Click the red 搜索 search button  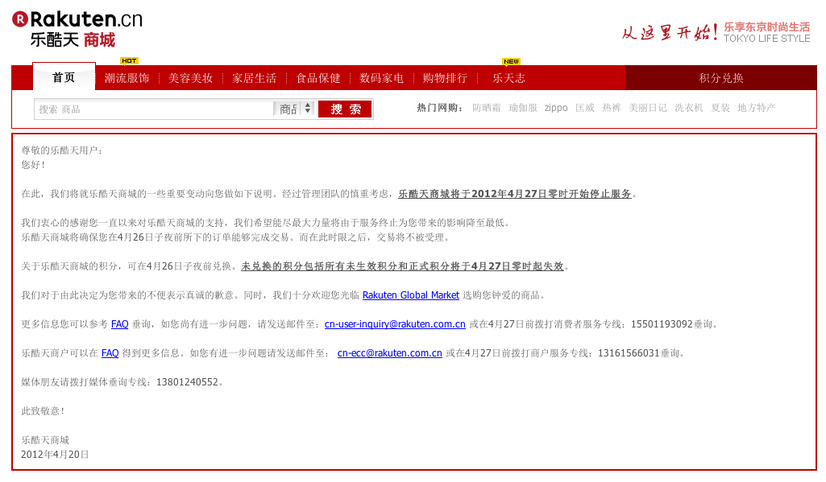pos(345,109)
